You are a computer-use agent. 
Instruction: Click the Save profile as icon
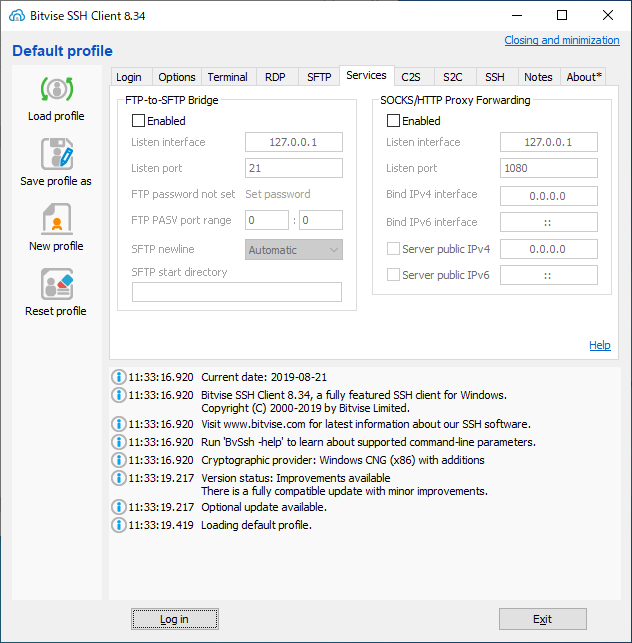pyautogui.click(x=57, y=154)
